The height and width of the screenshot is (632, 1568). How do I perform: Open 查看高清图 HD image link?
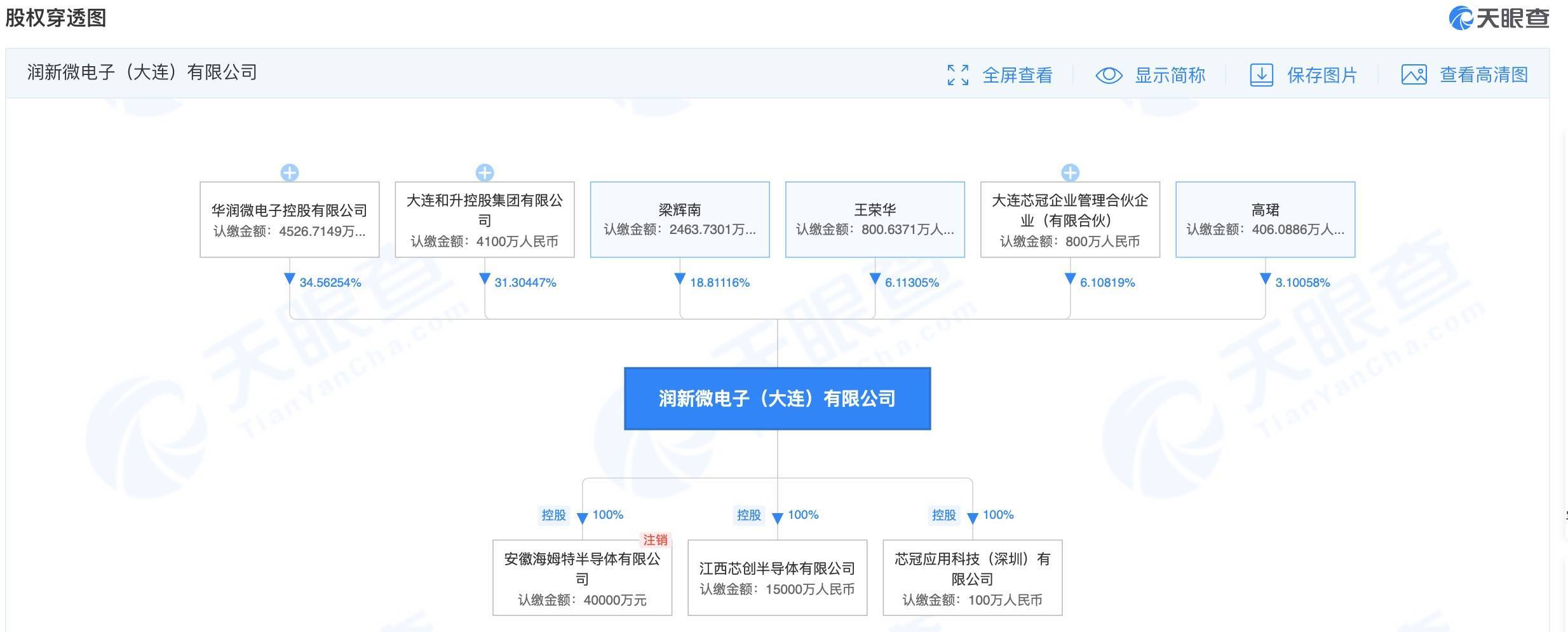tap(1484, 75)
